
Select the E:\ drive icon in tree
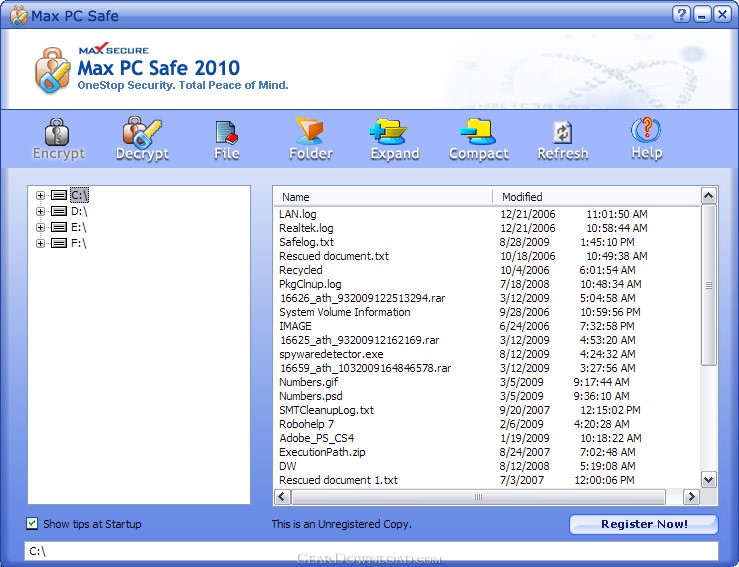pyautogui.click(x=59, y=227)
